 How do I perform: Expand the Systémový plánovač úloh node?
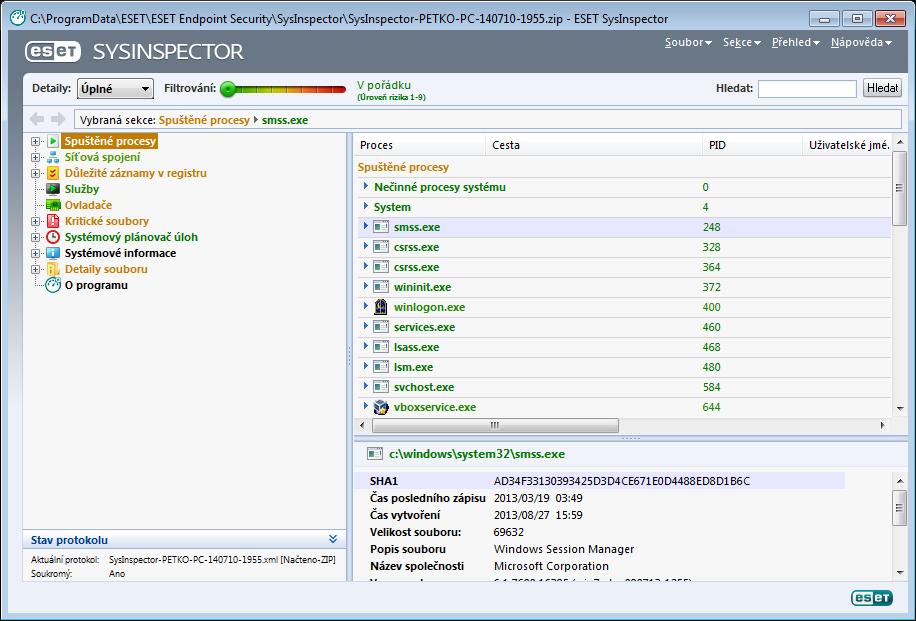point(36,237)
